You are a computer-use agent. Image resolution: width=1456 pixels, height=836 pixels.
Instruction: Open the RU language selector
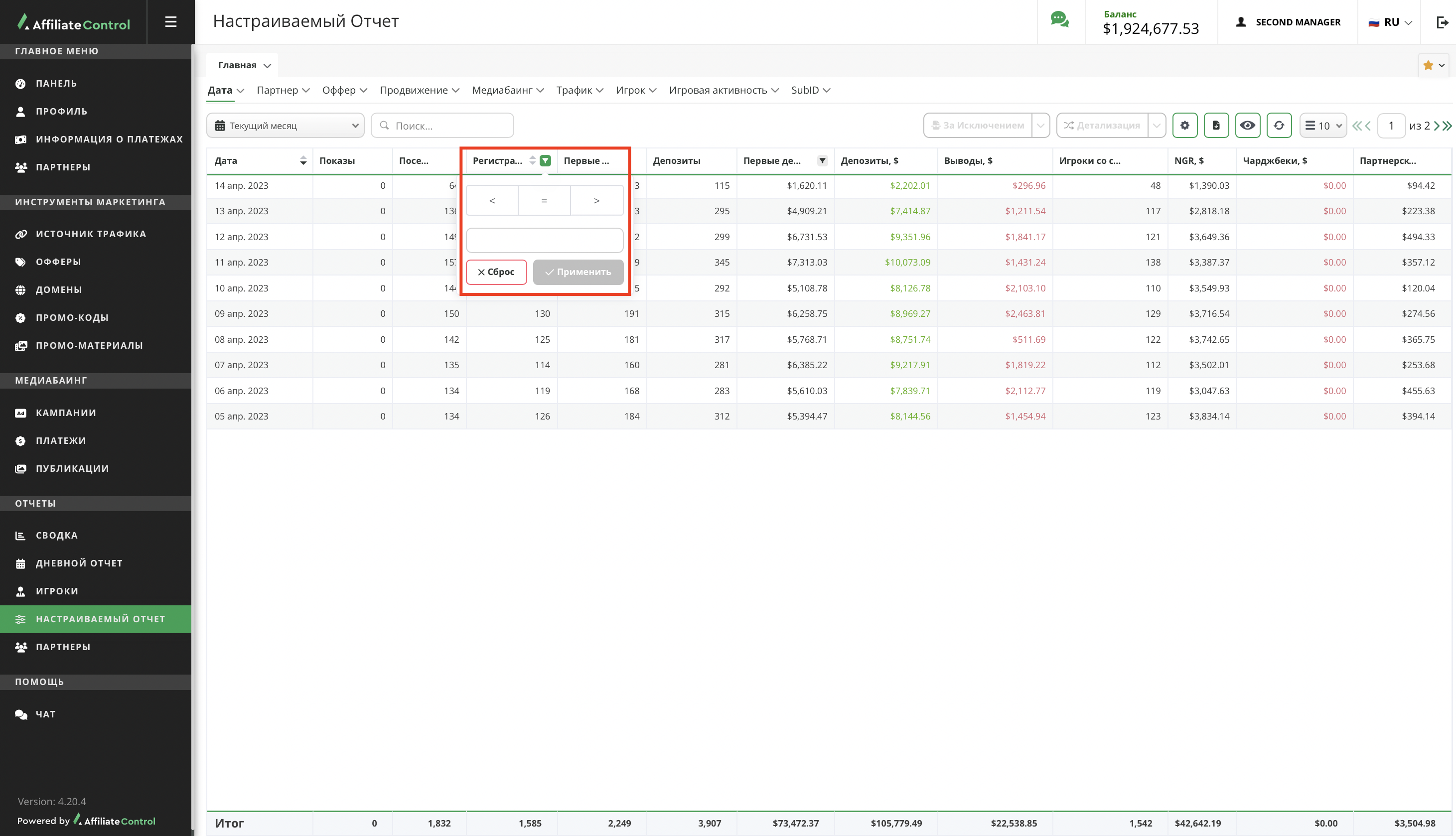coord(1390,22)
